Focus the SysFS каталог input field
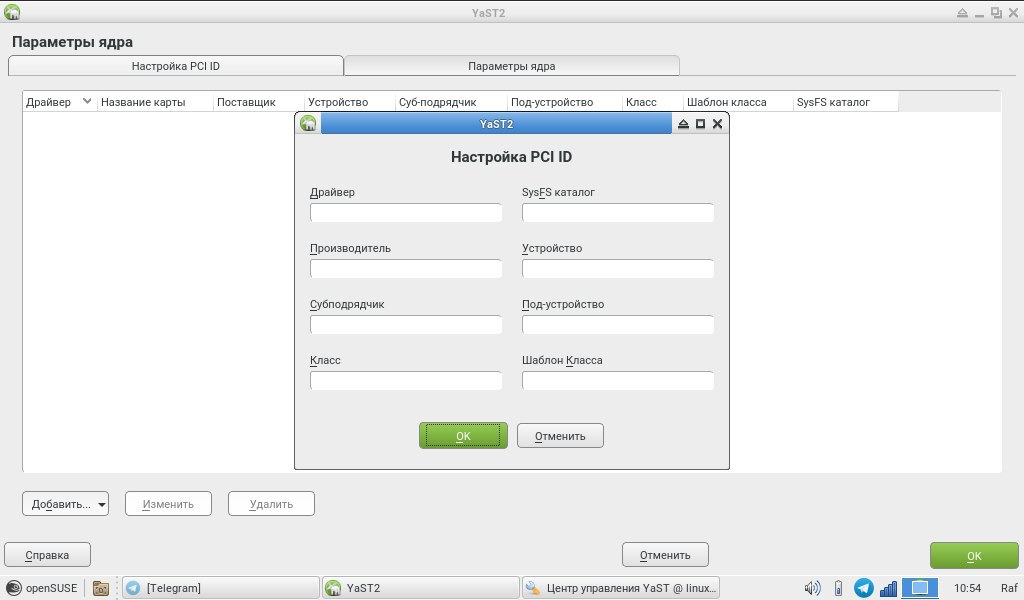Viewport: 1024px width, 600px height. tap(618, 213)
